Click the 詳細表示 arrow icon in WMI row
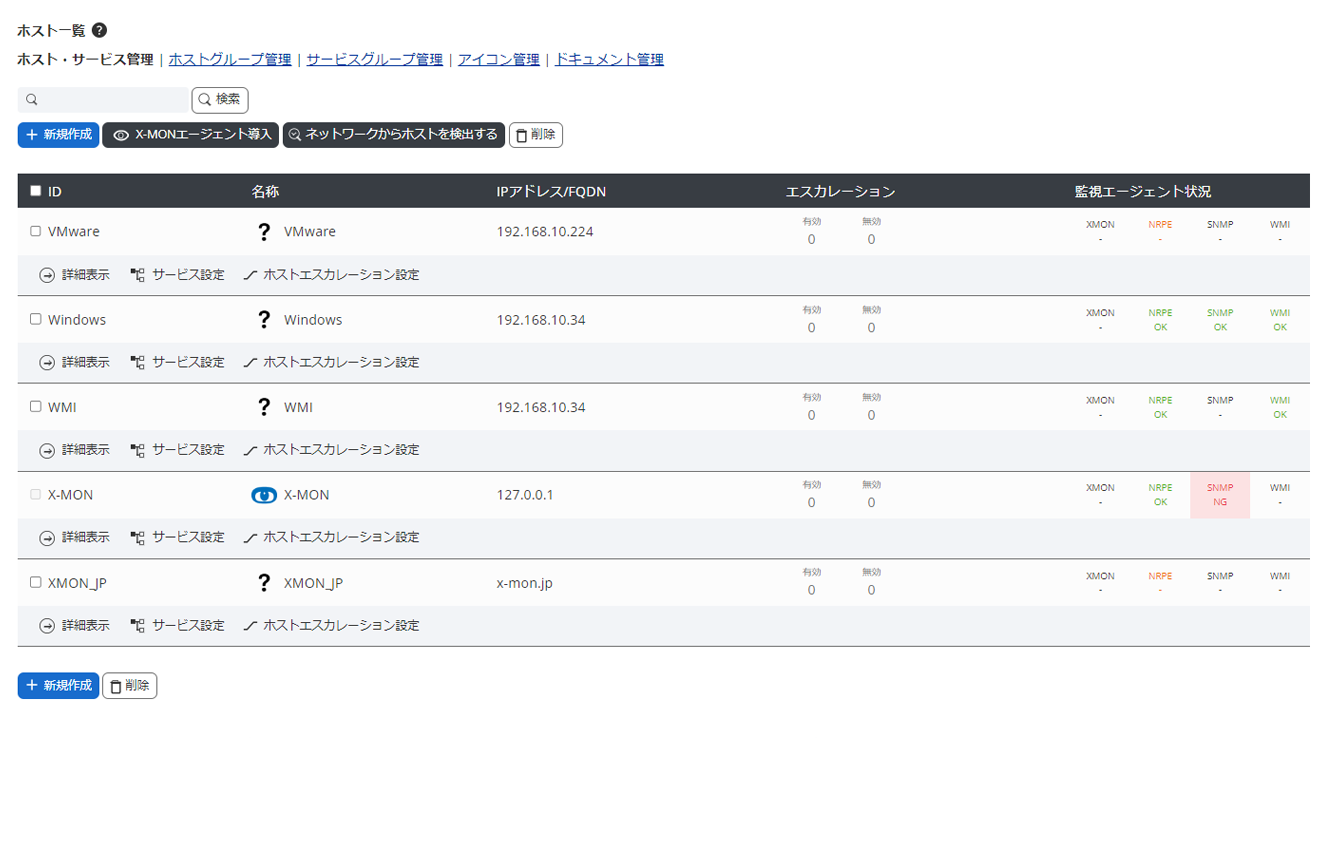Image resolution: width=1329 pixels, height=863 pixels. (47, 450)
